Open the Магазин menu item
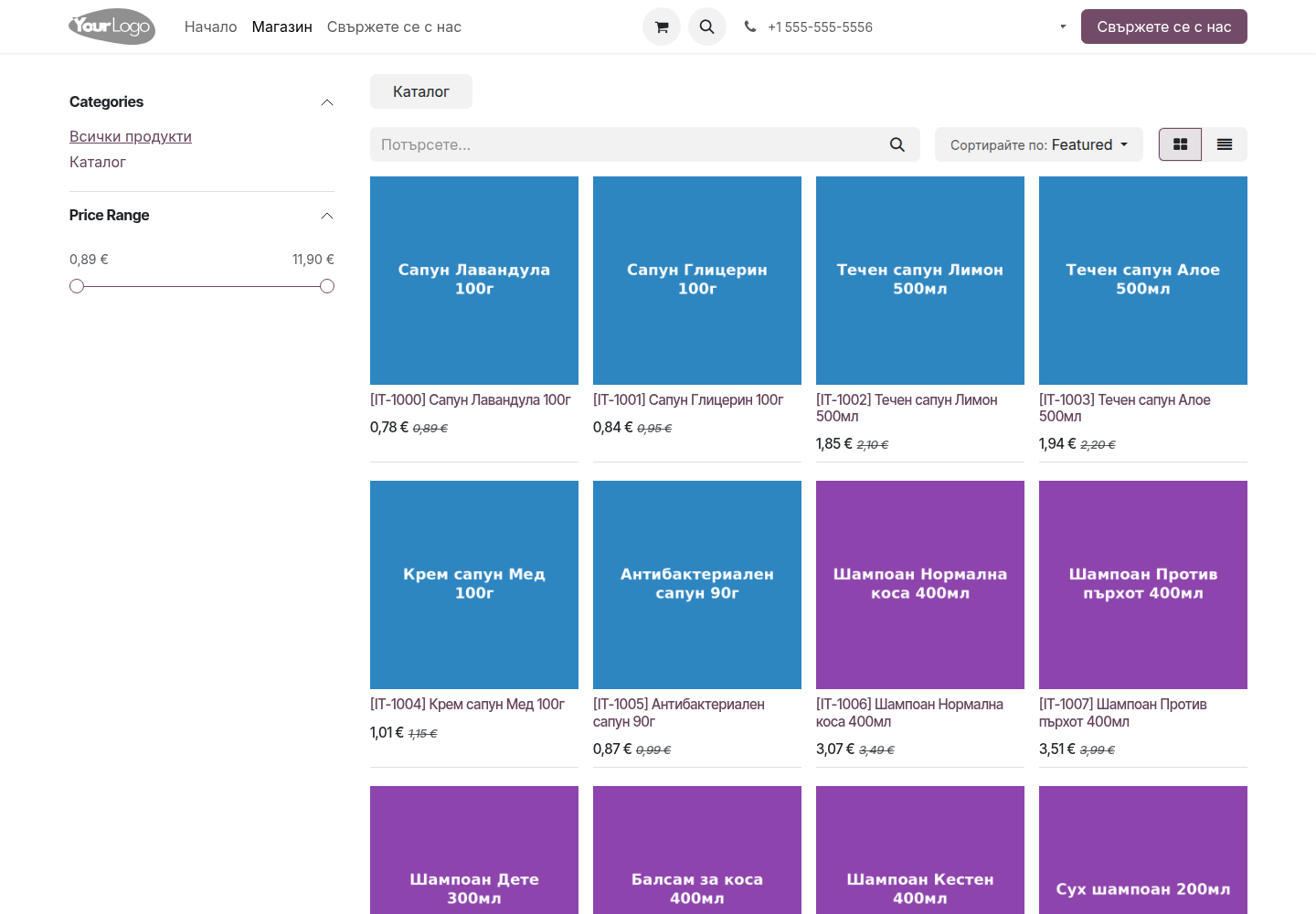The height and width of the screenshot is (914, 1316). pos(282,27)
